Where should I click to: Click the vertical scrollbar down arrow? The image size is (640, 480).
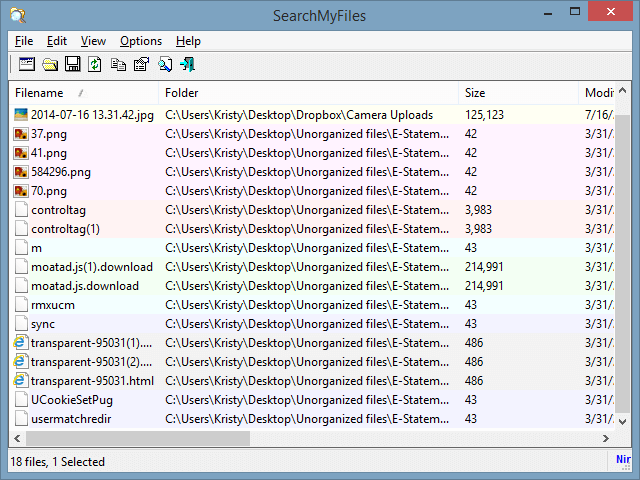pyautogui.click(x=622, y=422)
